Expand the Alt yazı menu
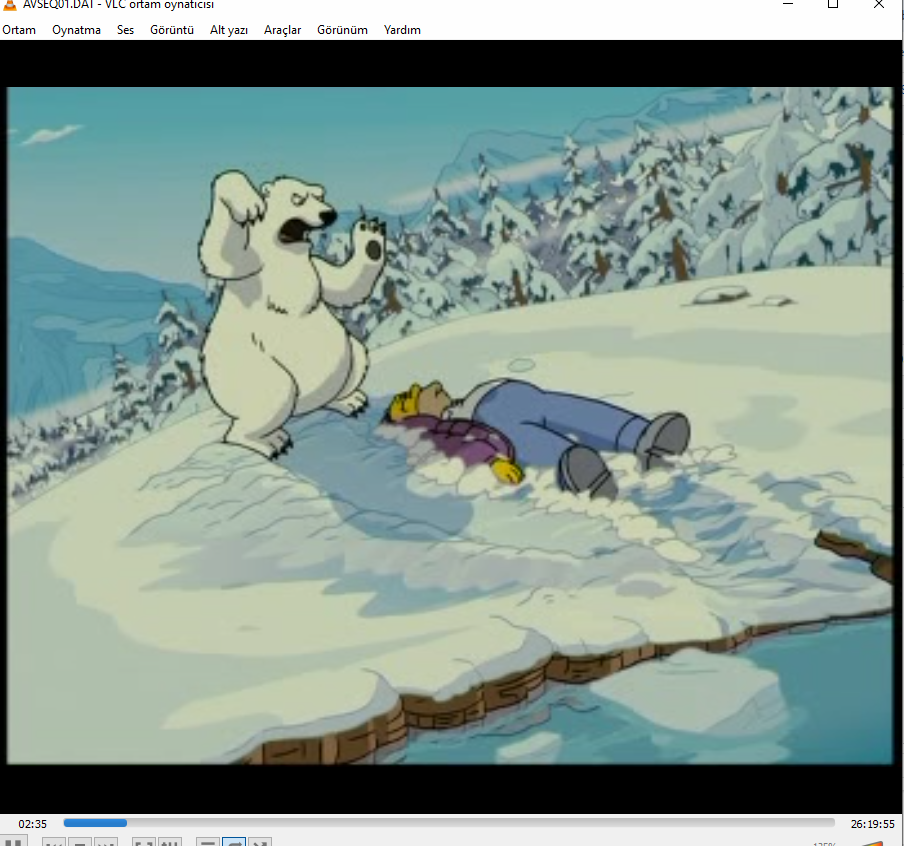 pyautogui.click(x=229, y=30)
